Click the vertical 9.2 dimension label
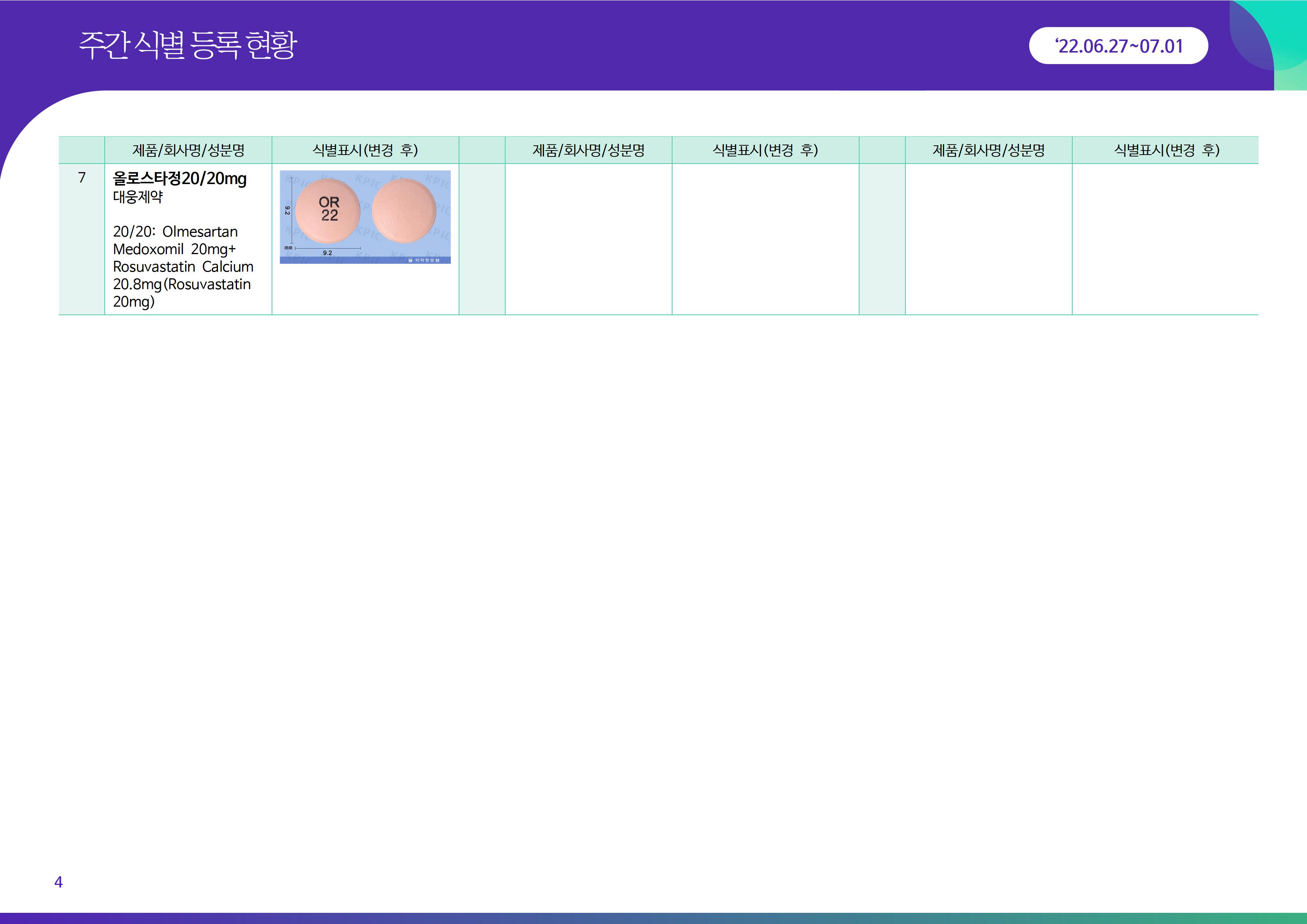1307x924 pixels. point(288,210)
